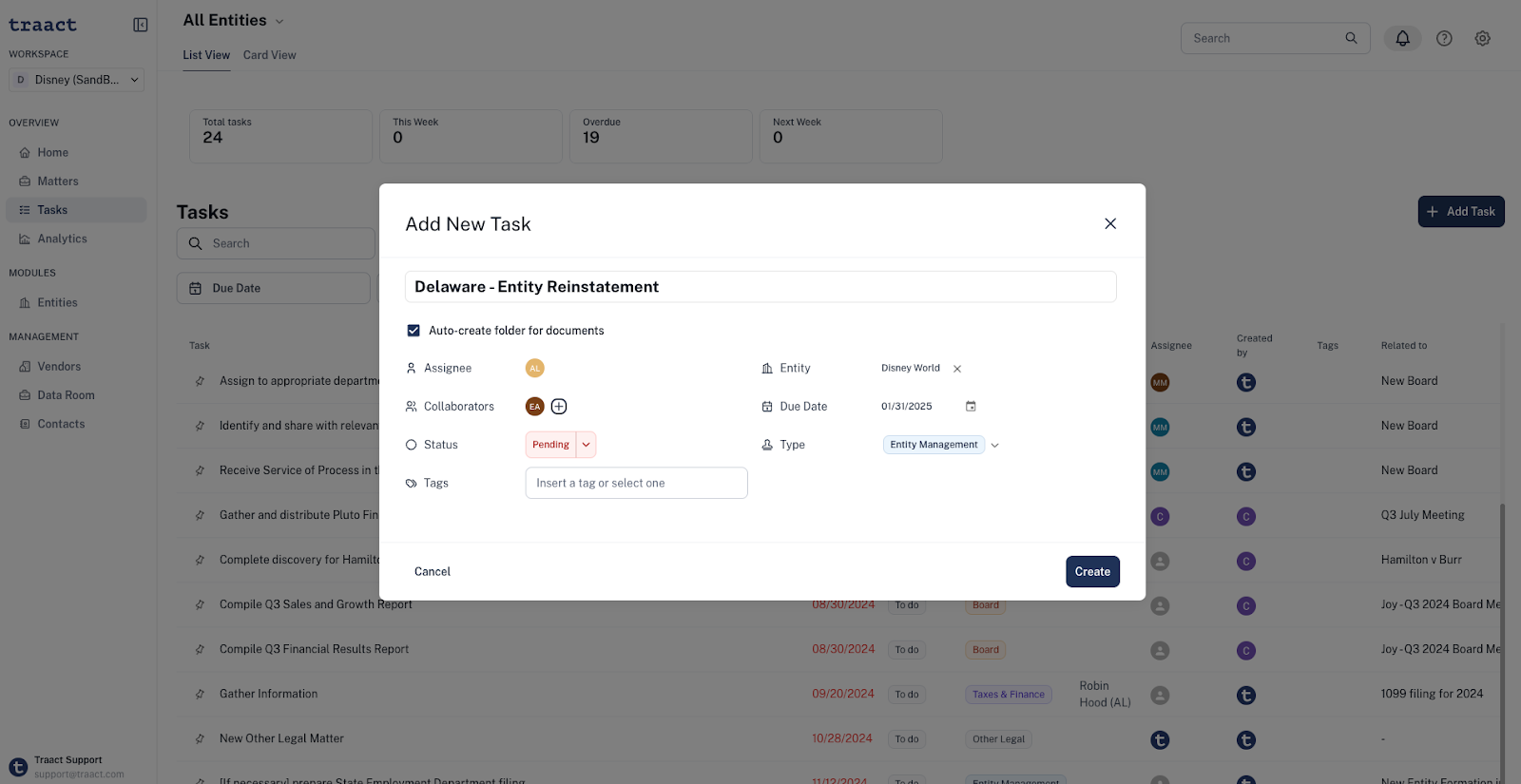Click the notifications bell icon
The height and width of the screenshot is (784, 1521).
1402,39
